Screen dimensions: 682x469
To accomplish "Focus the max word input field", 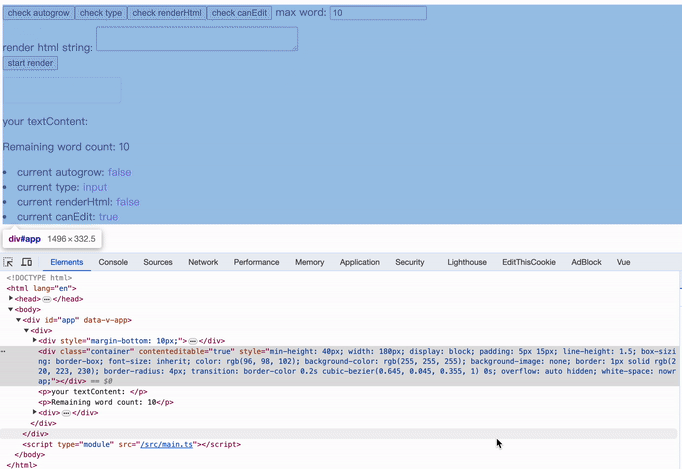I will click(x=378, y=13).
